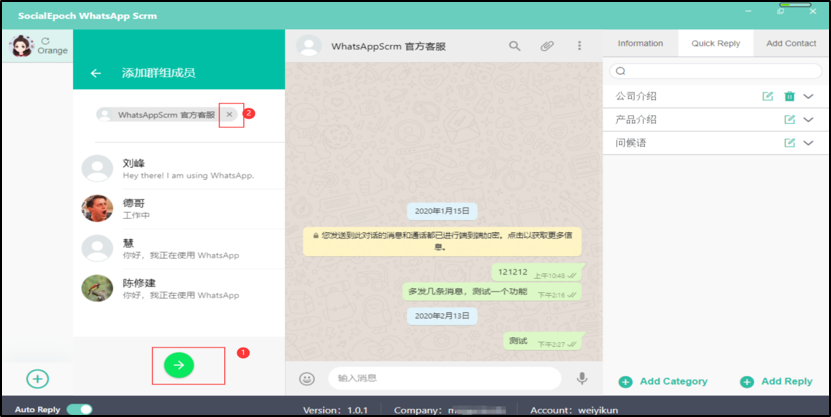This screenshot has width=831, height=417.
Task: Click the add account plus icon in the sidebar
Action: [x=38, y=378]
